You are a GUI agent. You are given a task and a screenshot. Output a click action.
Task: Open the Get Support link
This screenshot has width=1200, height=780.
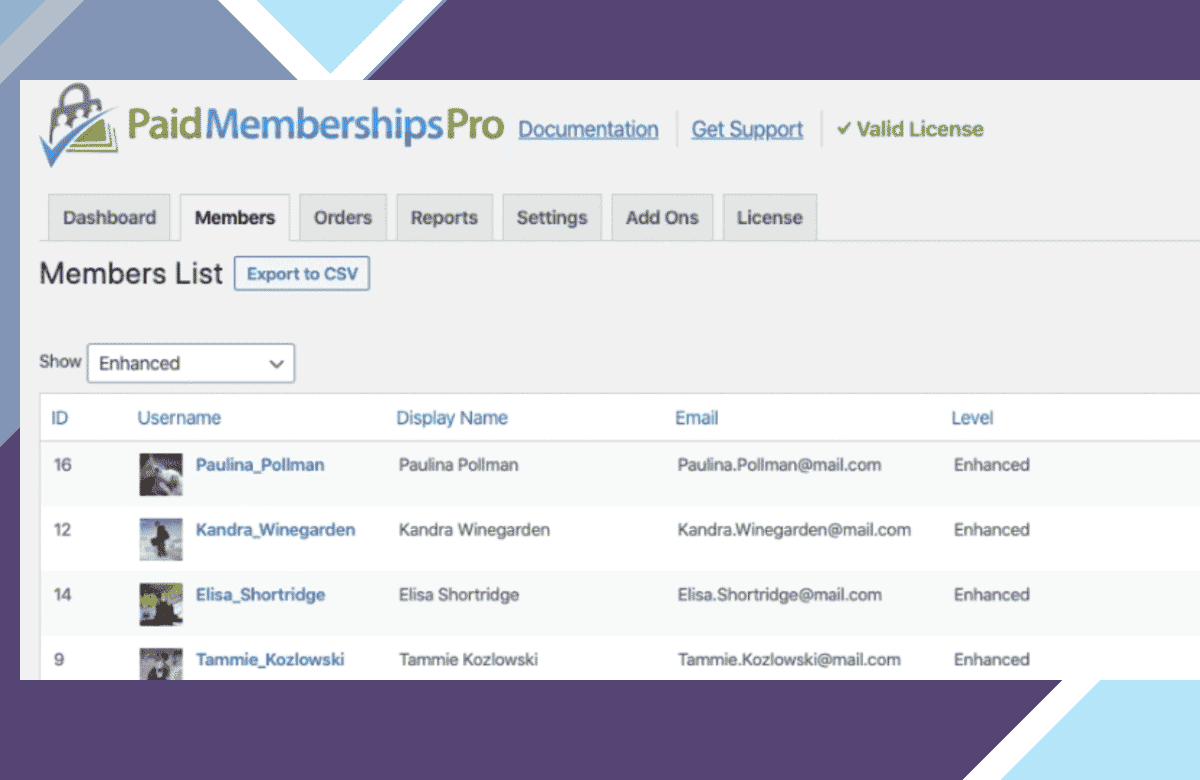pyautogui.click(x=747, y=129)
